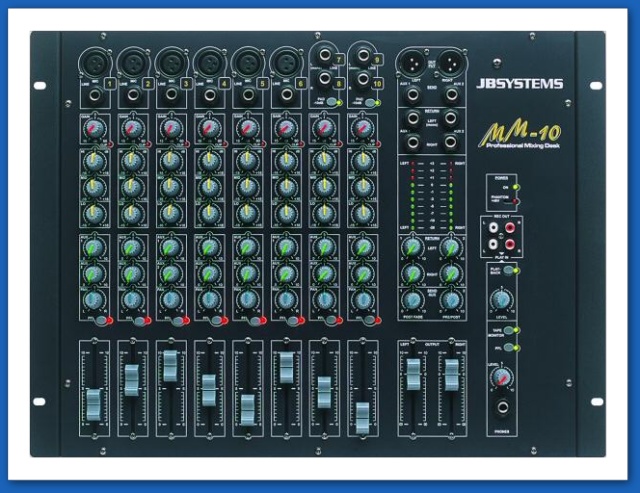Click the right XLR main output connector
640x493 pixels.
(451, 62)
